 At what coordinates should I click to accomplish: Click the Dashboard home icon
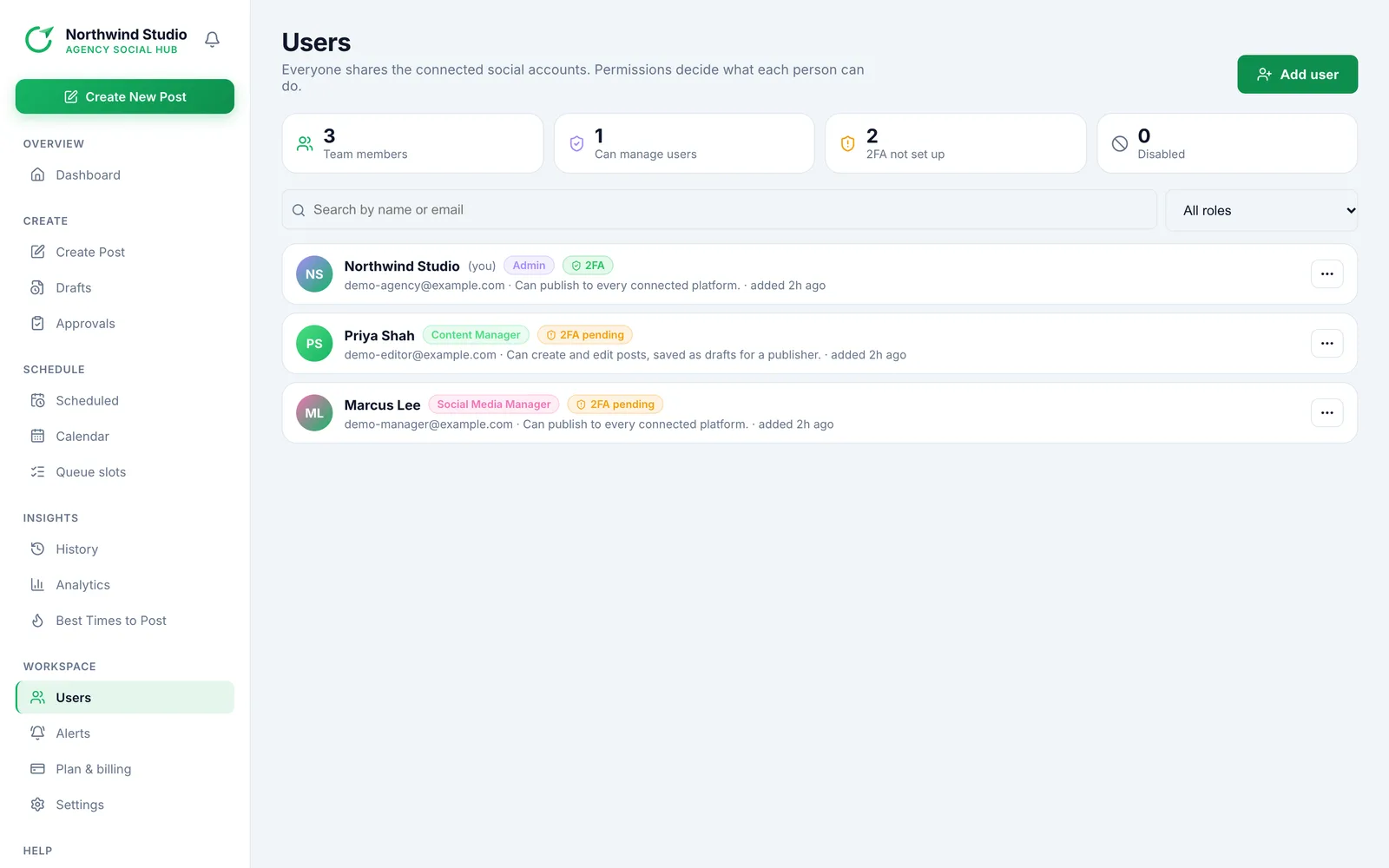[x=37, y=174]
